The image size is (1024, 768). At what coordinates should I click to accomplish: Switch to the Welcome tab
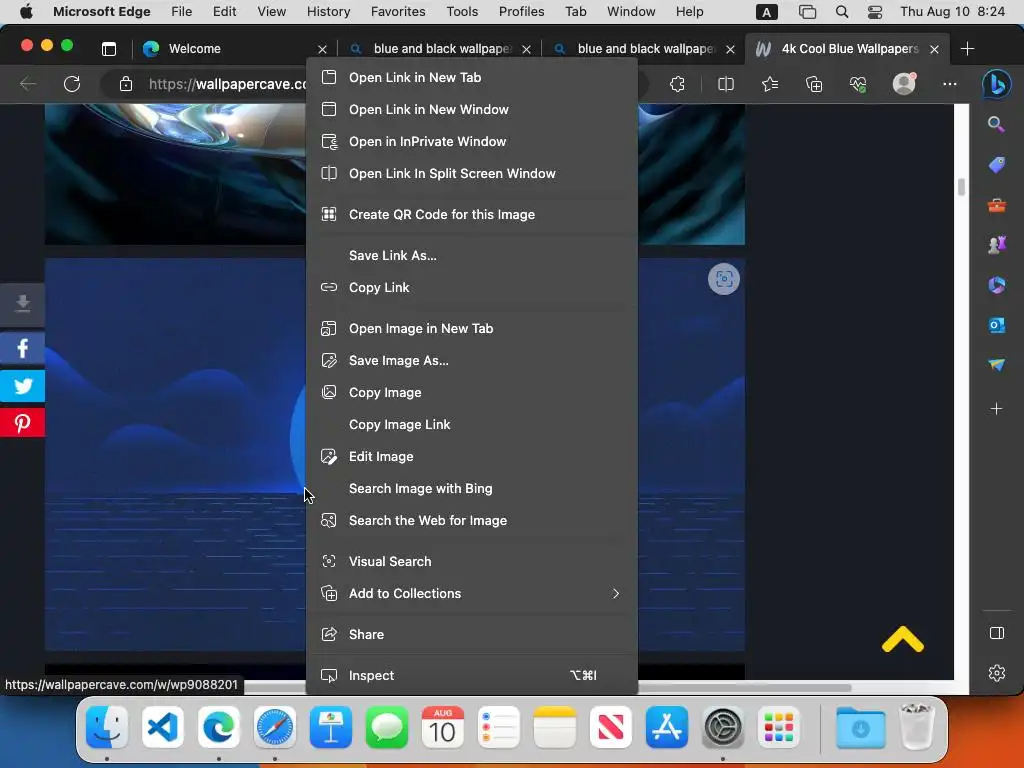pyautogui.click(x=234, y=49)
